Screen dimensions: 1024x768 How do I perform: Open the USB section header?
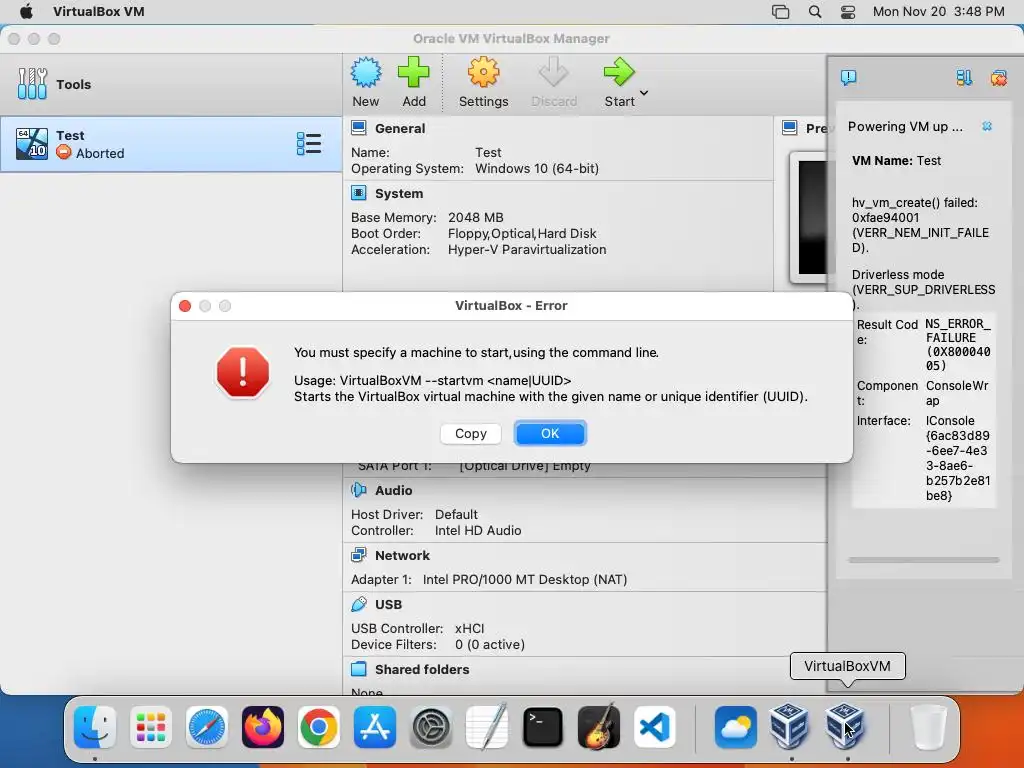tap(388, 605)
